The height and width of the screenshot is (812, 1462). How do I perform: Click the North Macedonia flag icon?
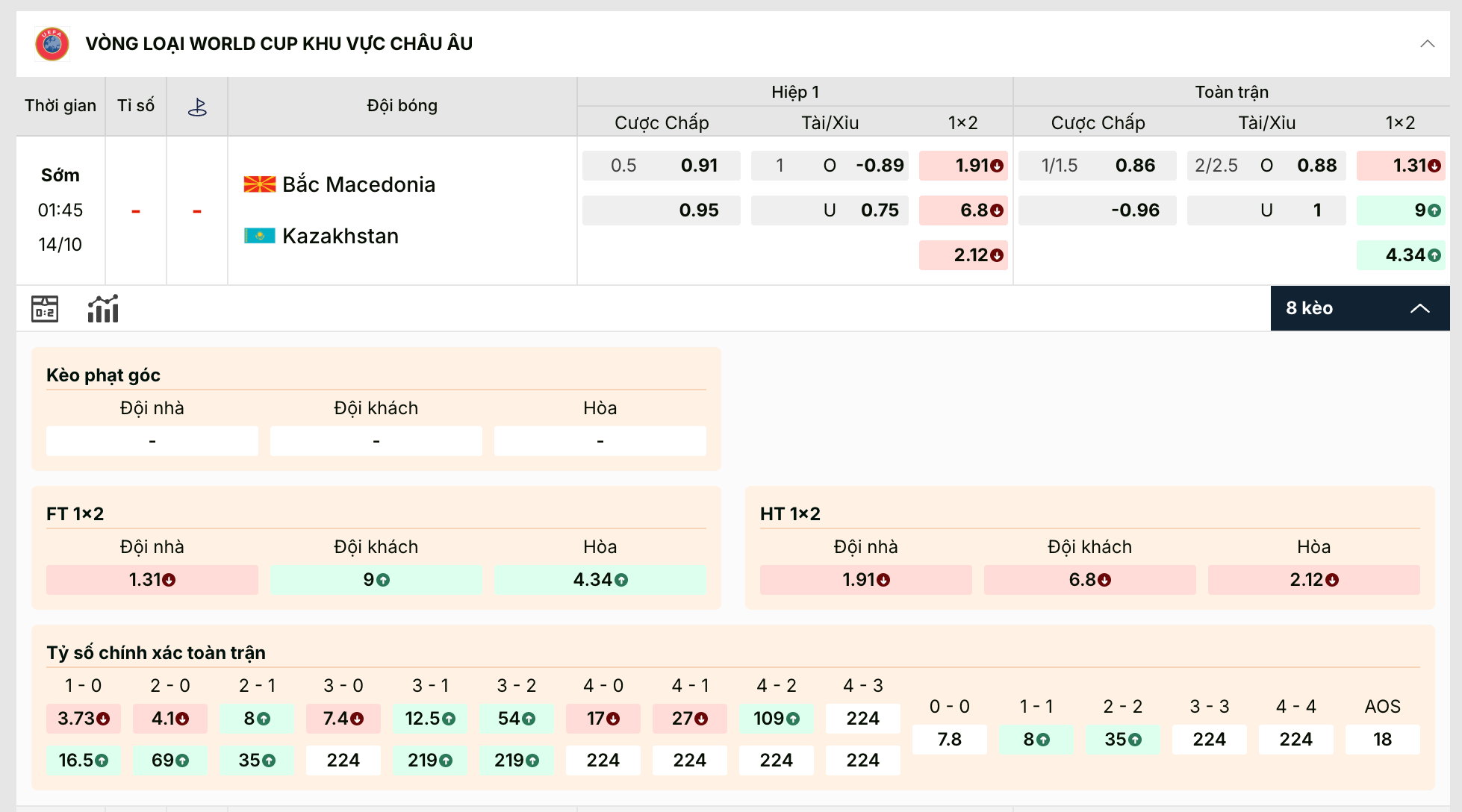tap(260, 184)
